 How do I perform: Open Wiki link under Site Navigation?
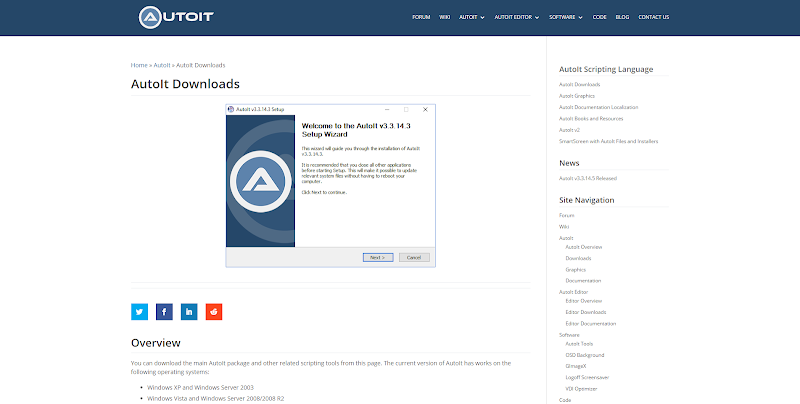point(564,226)
